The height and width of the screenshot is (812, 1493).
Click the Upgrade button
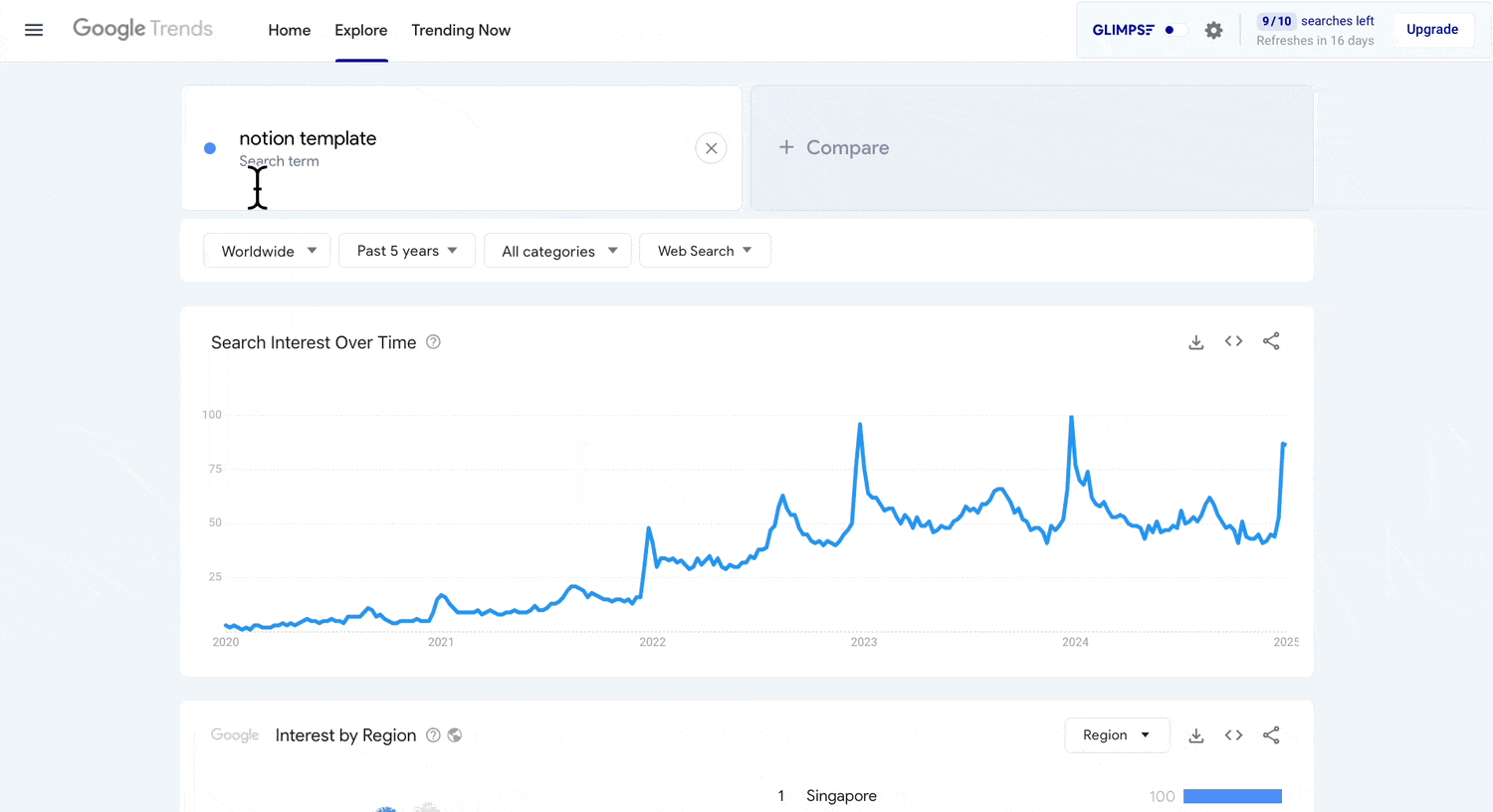click(1431, 30)
